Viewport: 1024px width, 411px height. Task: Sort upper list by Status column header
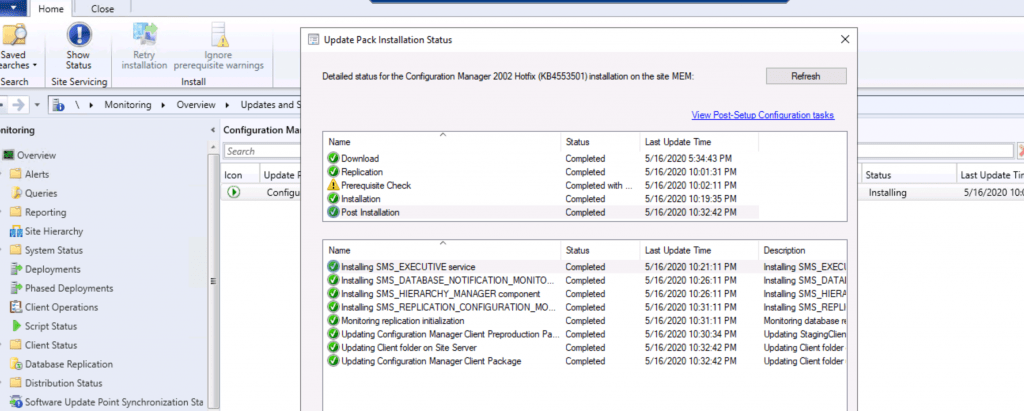point(600,142)
